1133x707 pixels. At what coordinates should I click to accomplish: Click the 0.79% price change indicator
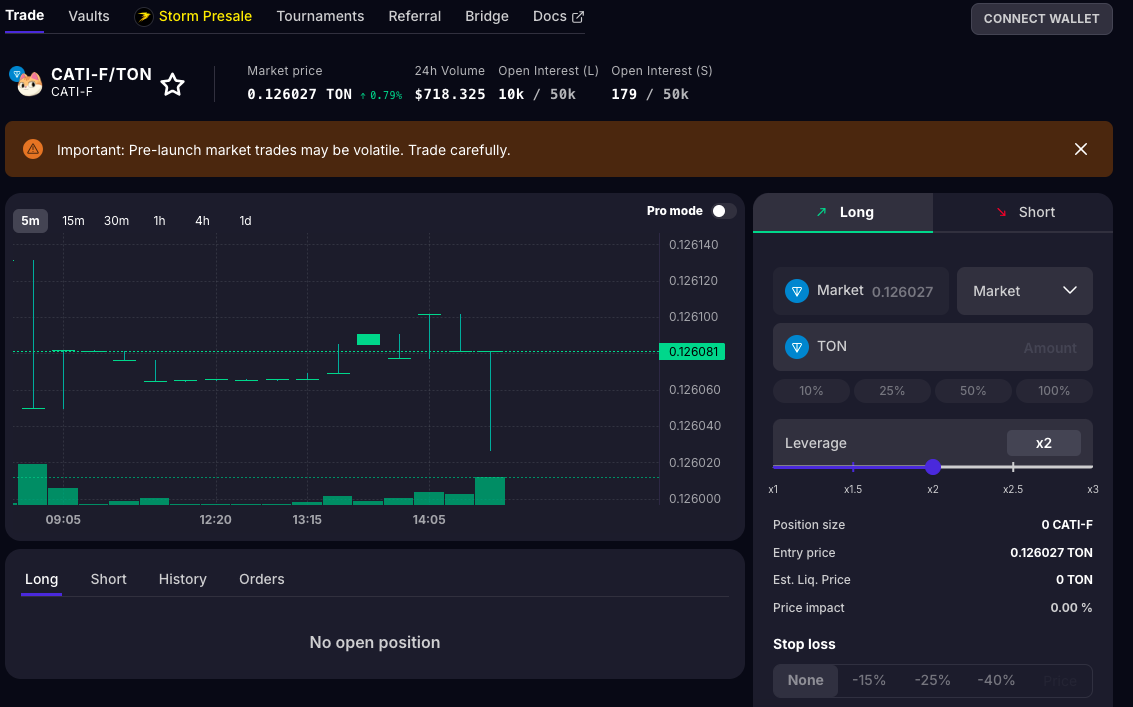click(x=381, y=95)
